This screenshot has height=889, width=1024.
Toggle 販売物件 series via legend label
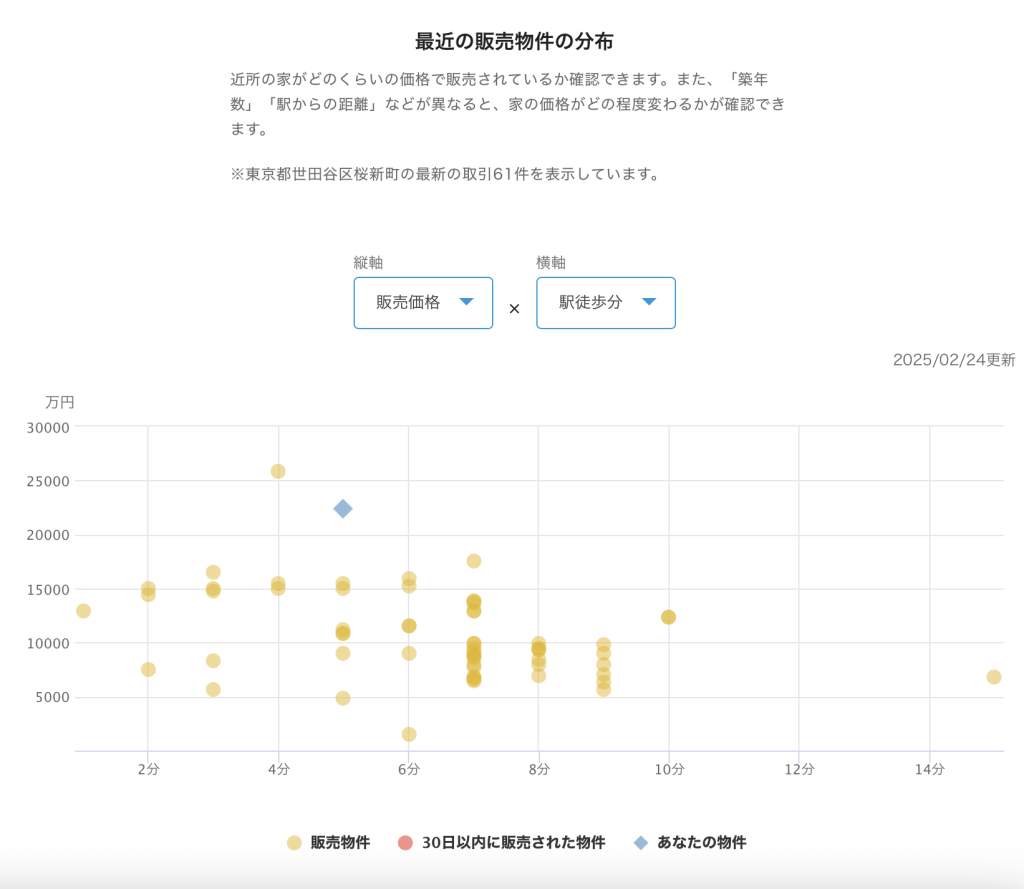click(x=340, y=843)
